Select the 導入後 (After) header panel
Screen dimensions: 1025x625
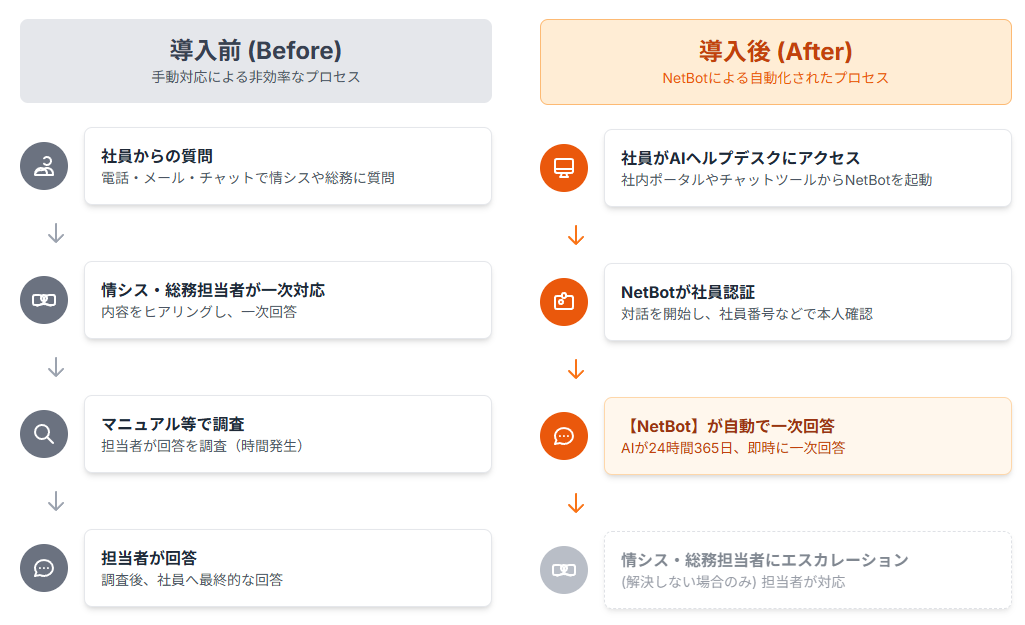click(776, 62)
